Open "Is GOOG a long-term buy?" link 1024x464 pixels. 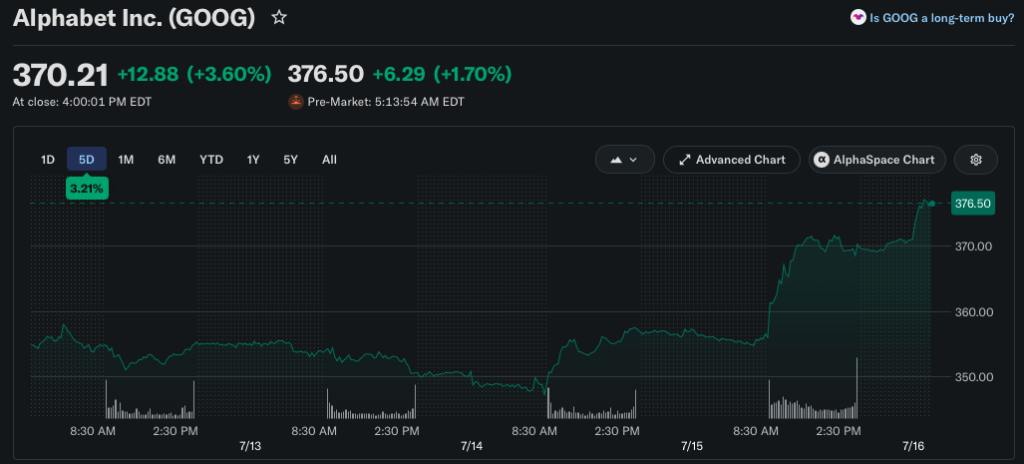click(x=941, y=18)
